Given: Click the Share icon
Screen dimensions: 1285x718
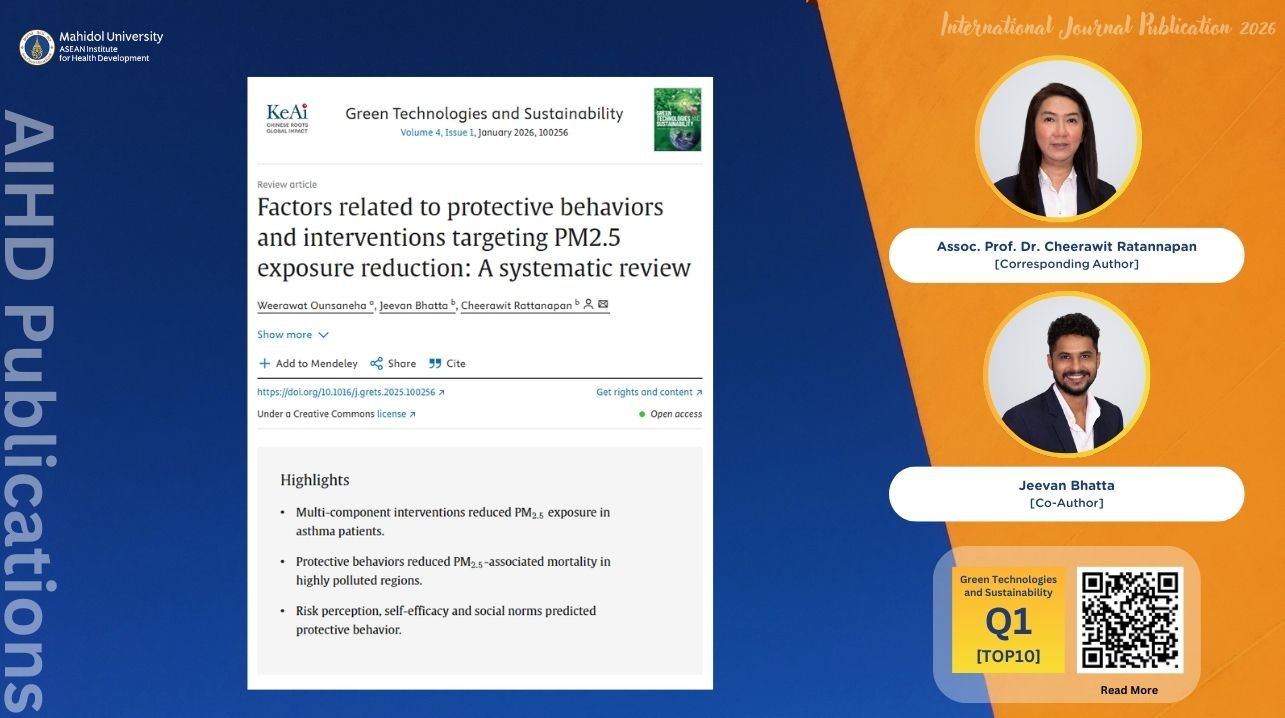Looking at the screenshot, I should click(x=377, y=364).
